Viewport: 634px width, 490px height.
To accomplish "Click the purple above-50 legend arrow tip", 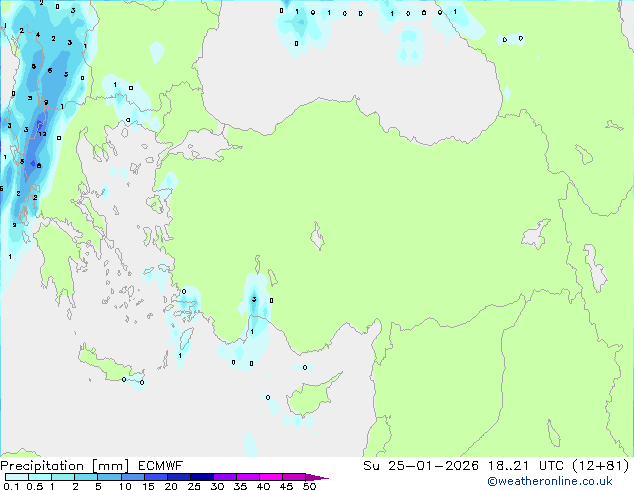I will coord(317,477).
